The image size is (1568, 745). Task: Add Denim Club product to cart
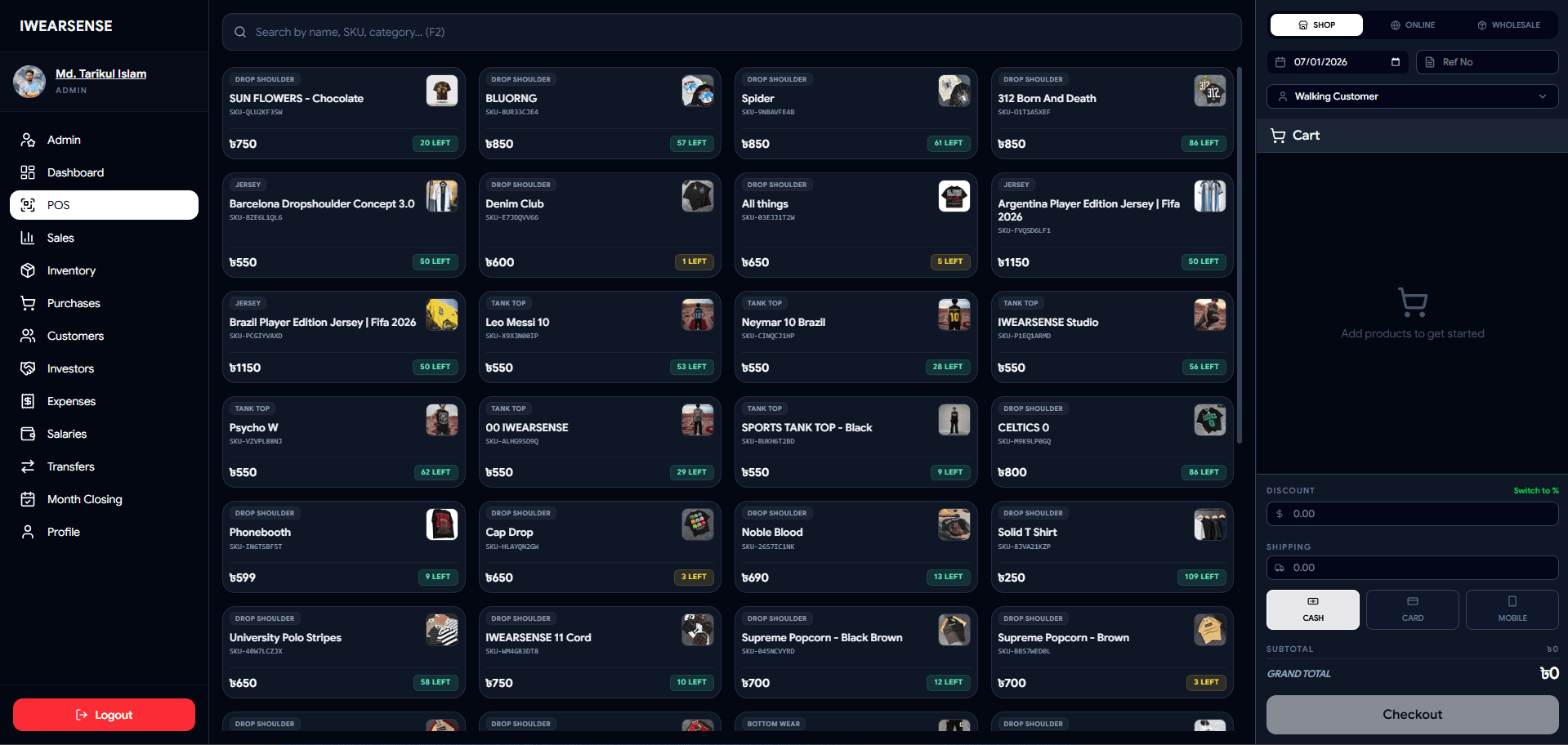click(600, 225)
